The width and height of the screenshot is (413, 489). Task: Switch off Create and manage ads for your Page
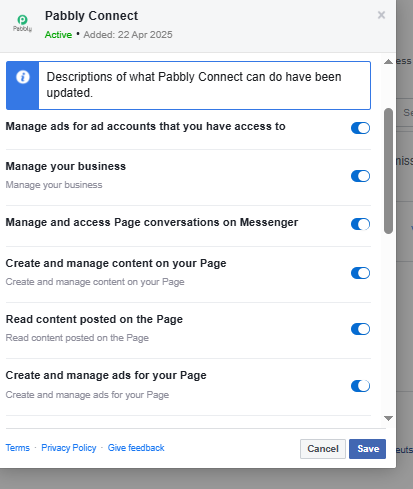(360, 386)
